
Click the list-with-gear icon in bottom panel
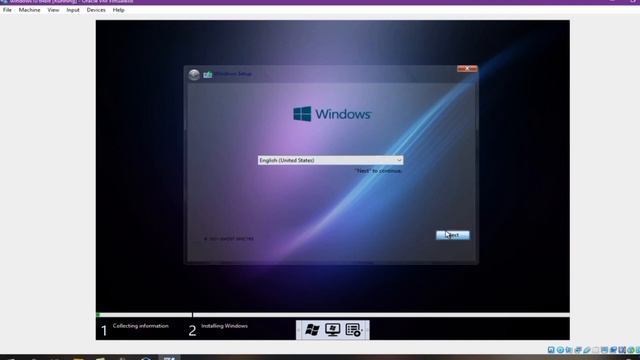tap(353, 330)
